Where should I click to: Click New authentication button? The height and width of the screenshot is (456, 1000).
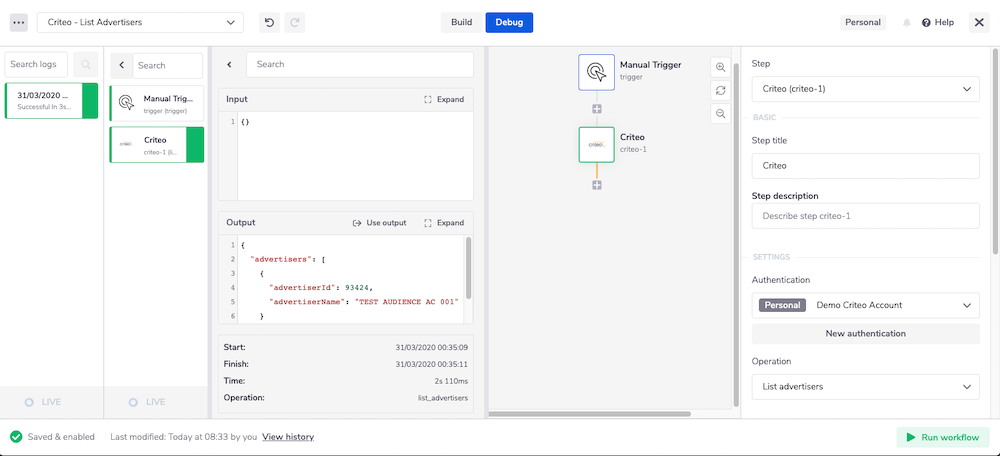(x=865, y=334)
